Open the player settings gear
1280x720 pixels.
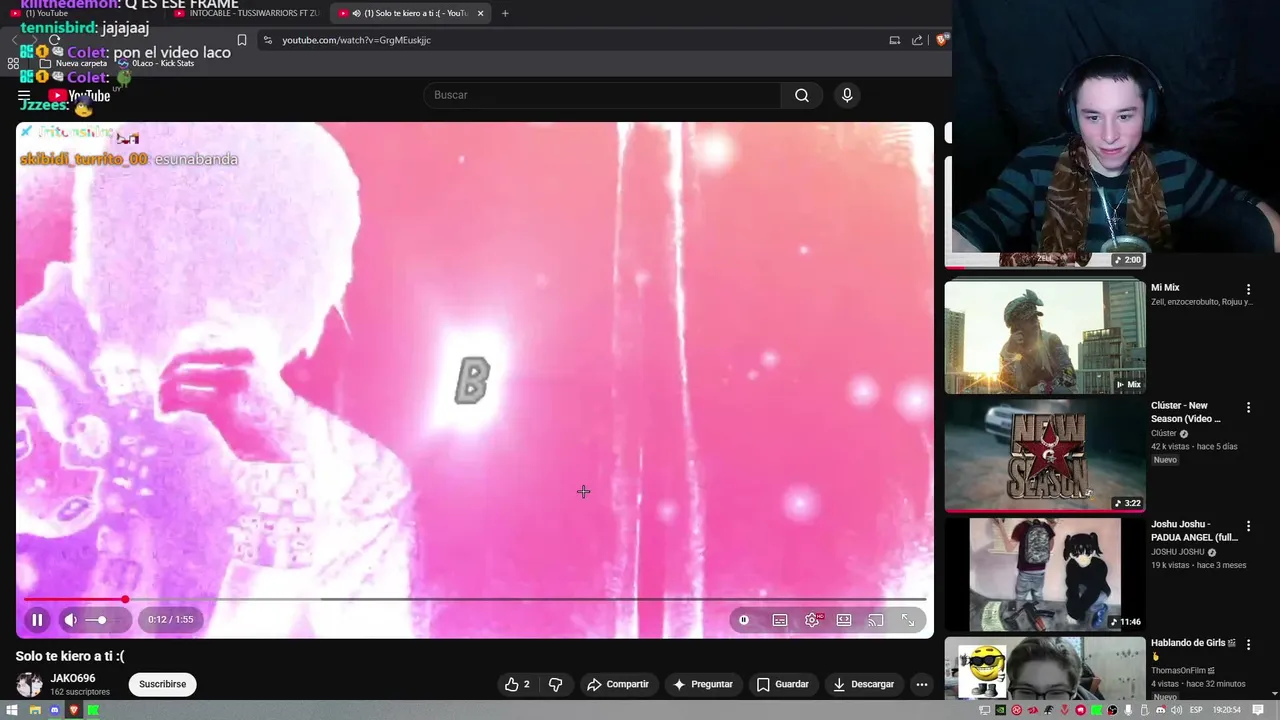coord(812,620)
